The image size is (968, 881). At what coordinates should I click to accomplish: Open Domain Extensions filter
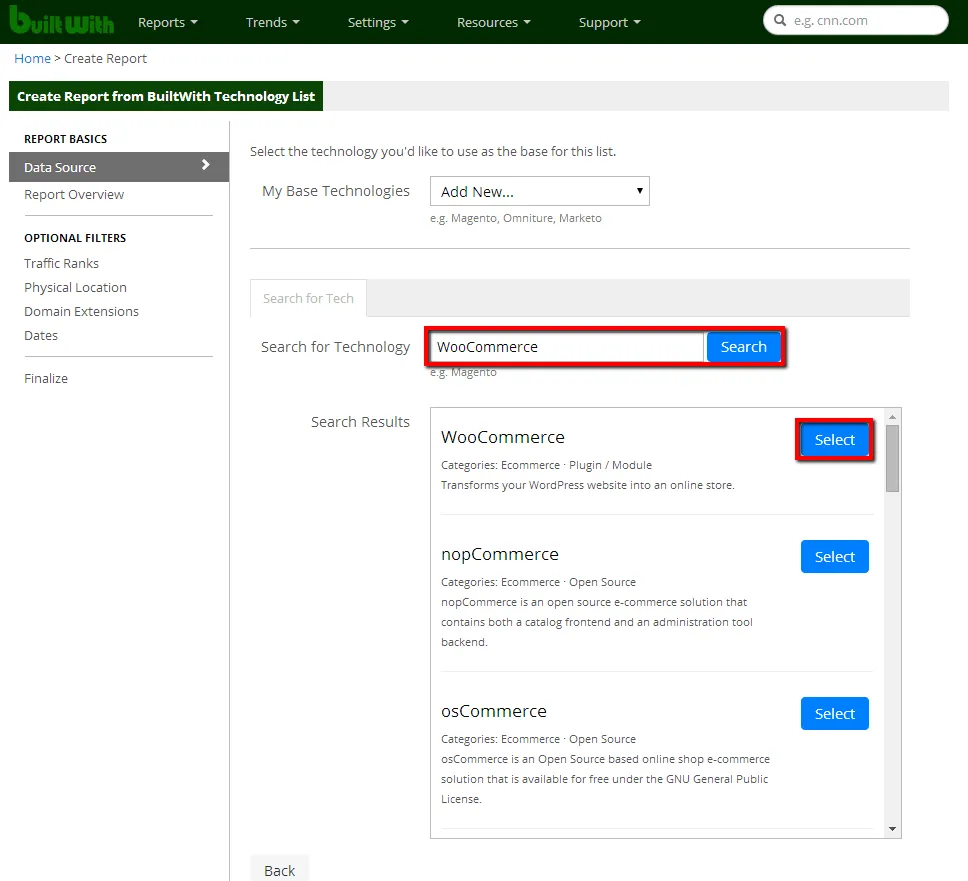coord(81,311)
